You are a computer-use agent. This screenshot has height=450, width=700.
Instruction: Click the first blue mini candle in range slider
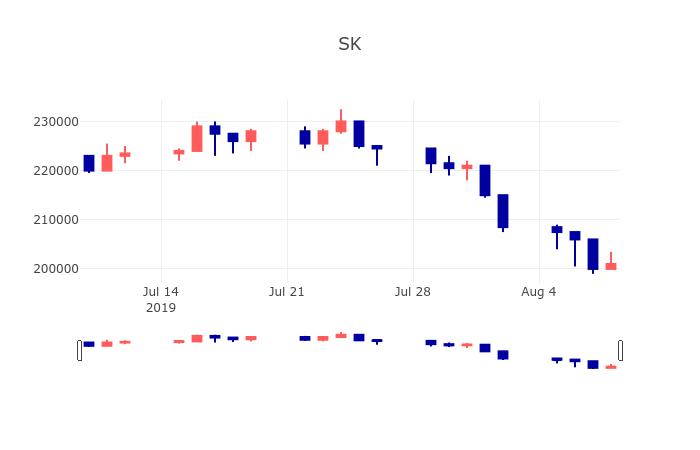click(x=89, y=344)
